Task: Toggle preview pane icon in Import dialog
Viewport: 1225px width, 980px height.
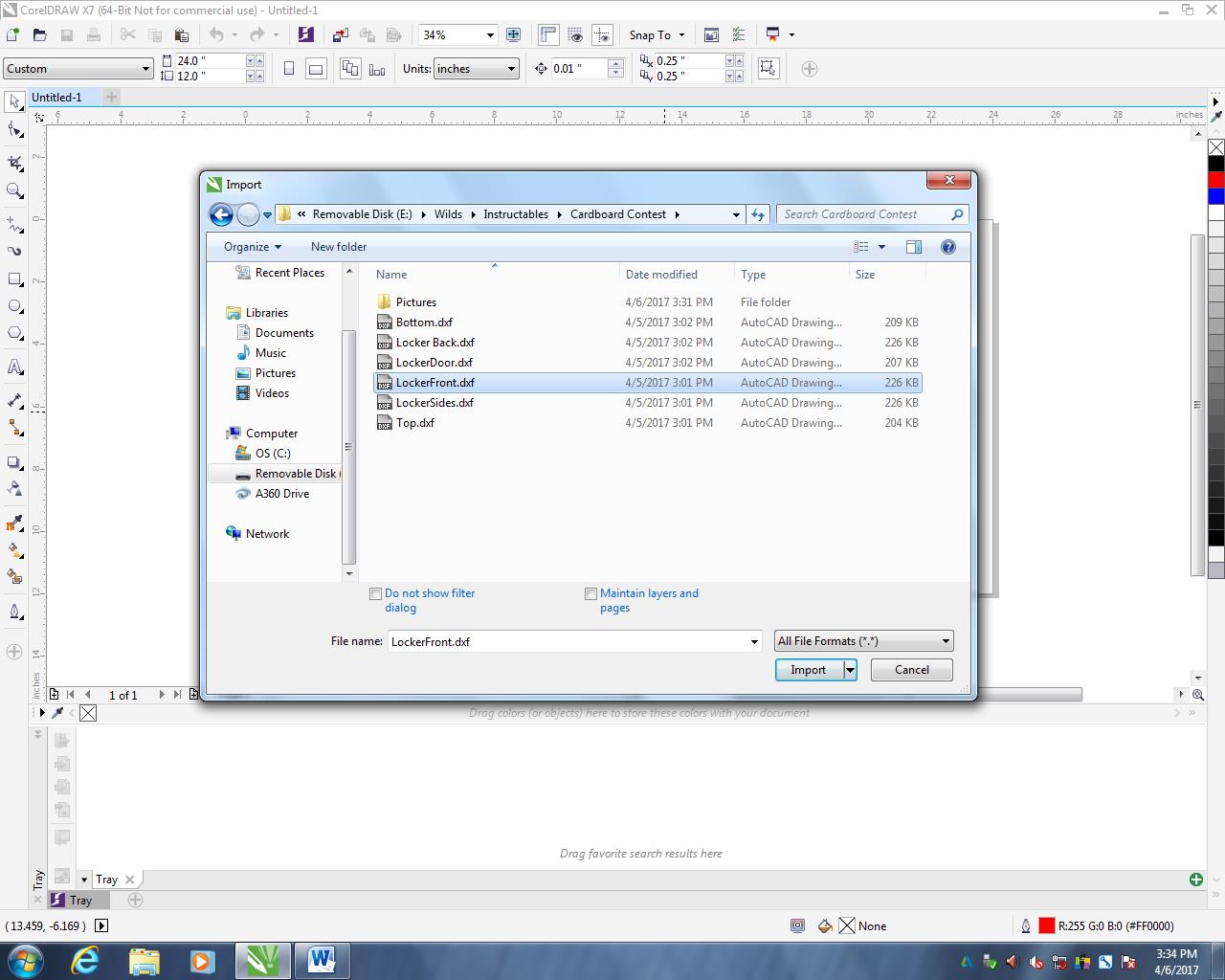Action: click(x=914, y=247)
